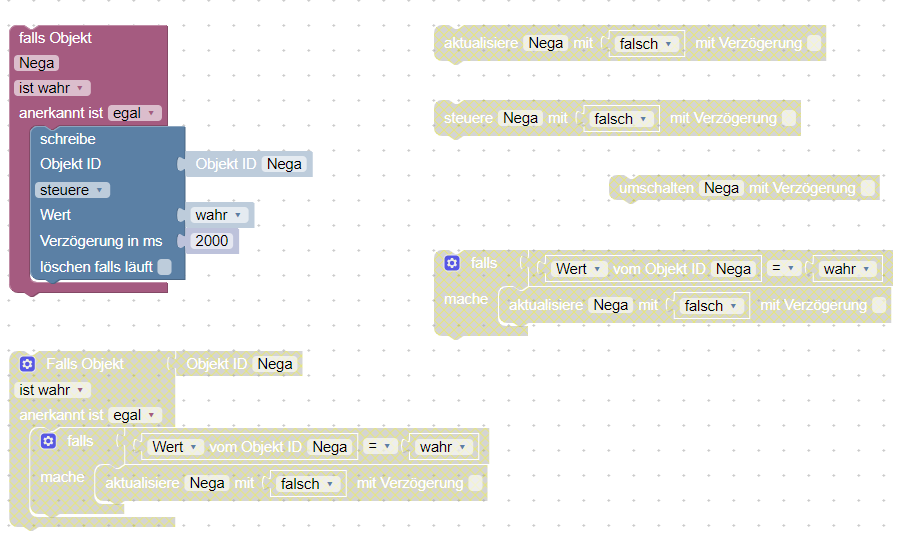Select standalone steuere block by its steuere label
Image resolution: width=902 pixels, height=539 pixels.
coord(468,118)
